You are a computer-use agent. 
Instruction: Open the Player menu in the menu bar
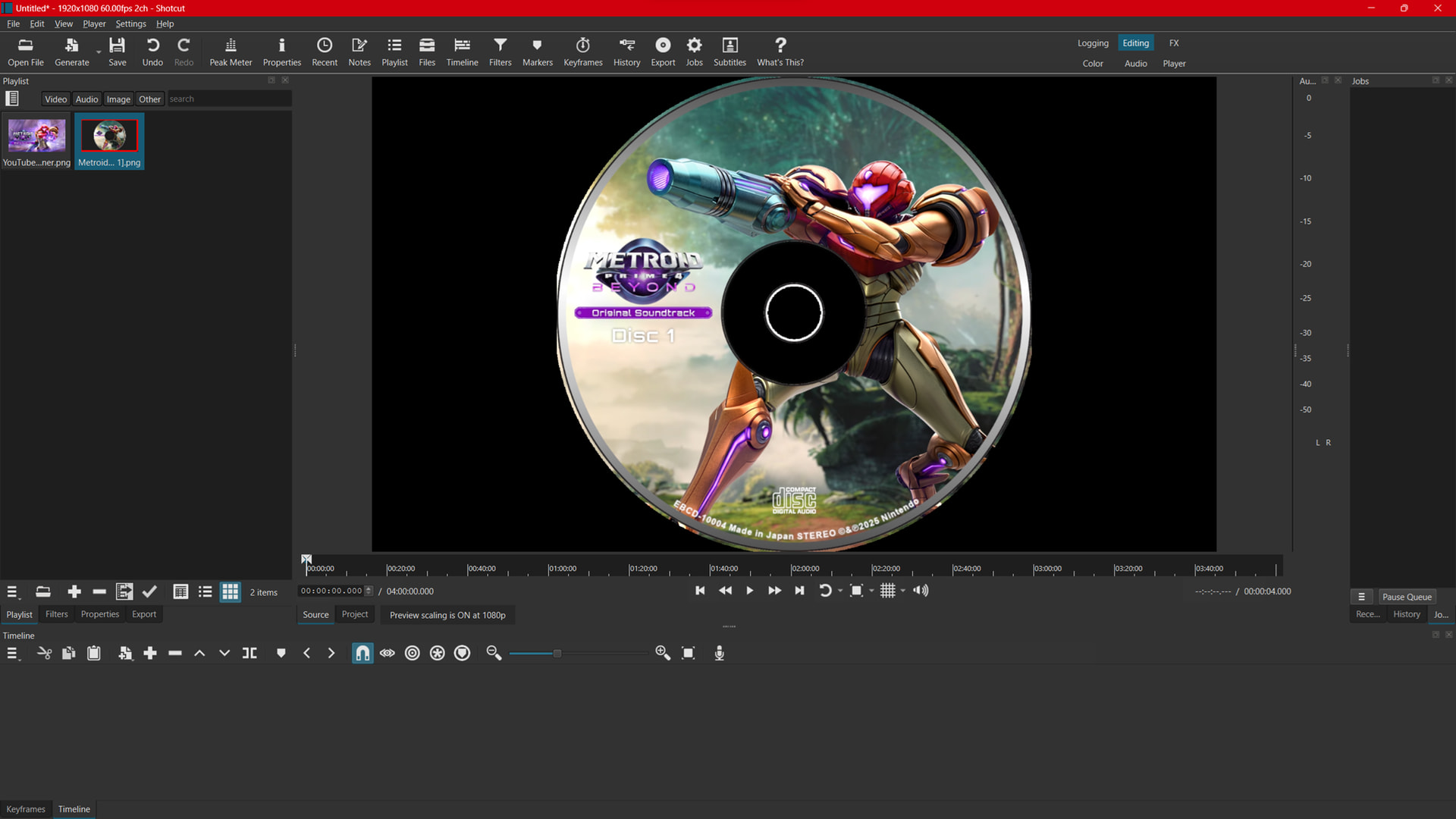point(94,24)
